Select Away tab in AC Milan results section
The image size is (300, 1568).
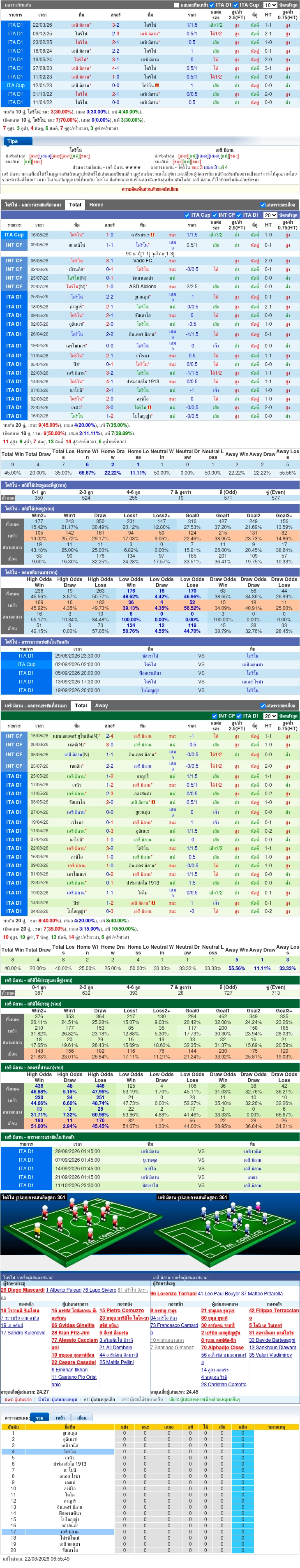102,706
